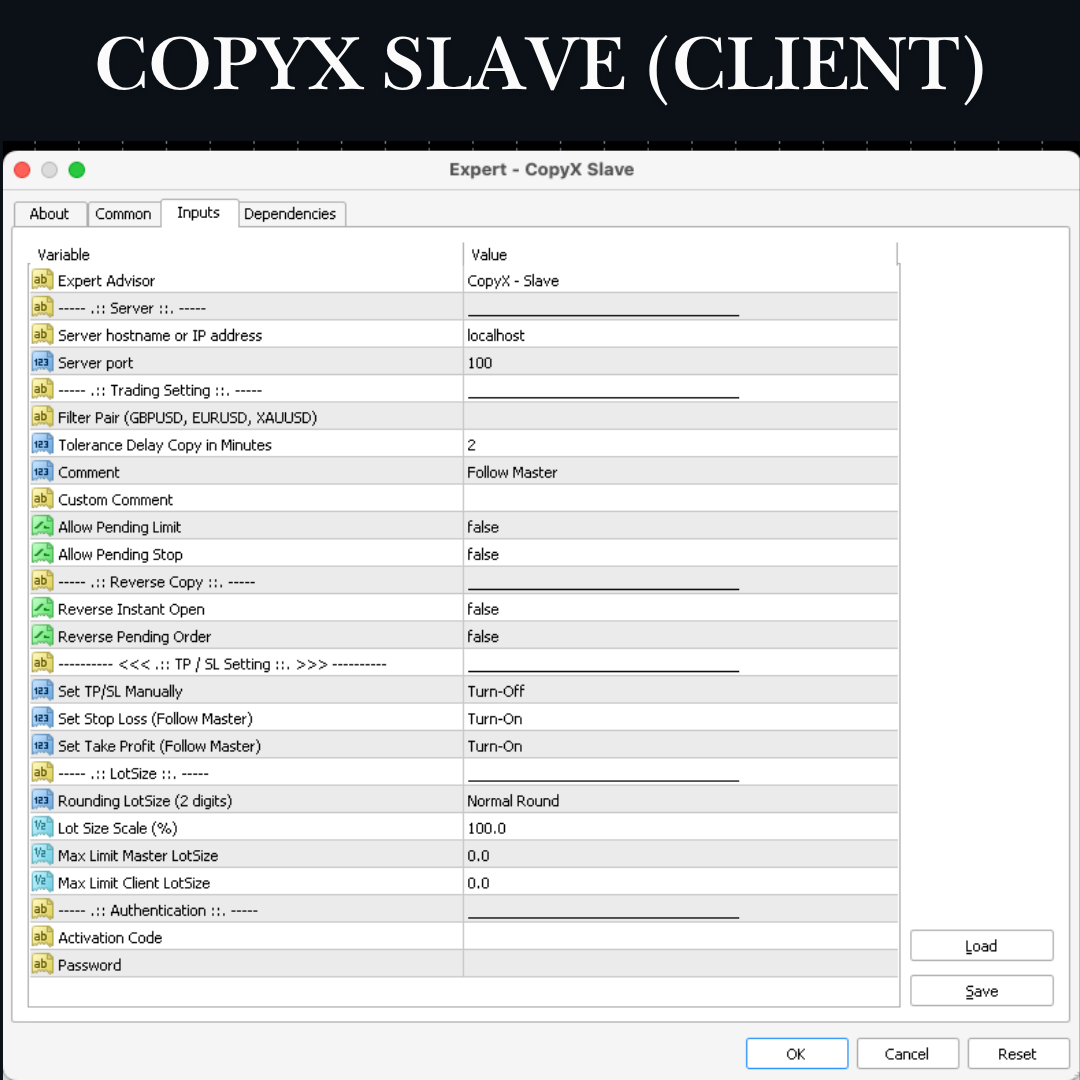
Task: Click the Server hostname localhost value field
Action: pyautogui.click(x=680, y=336)
